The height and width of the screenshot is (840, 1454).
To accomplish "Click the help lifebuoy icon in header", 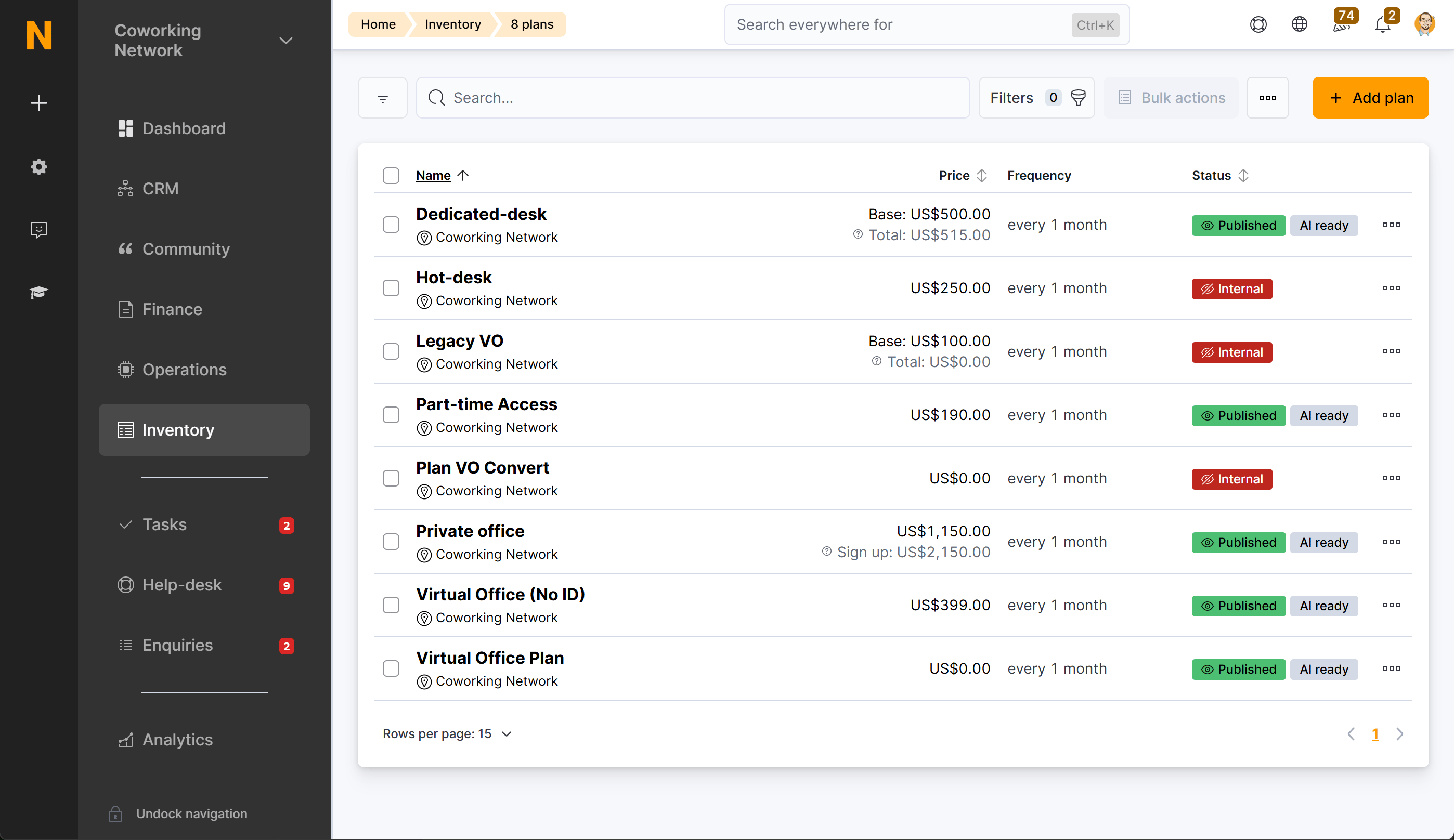I will point(1258,24).
